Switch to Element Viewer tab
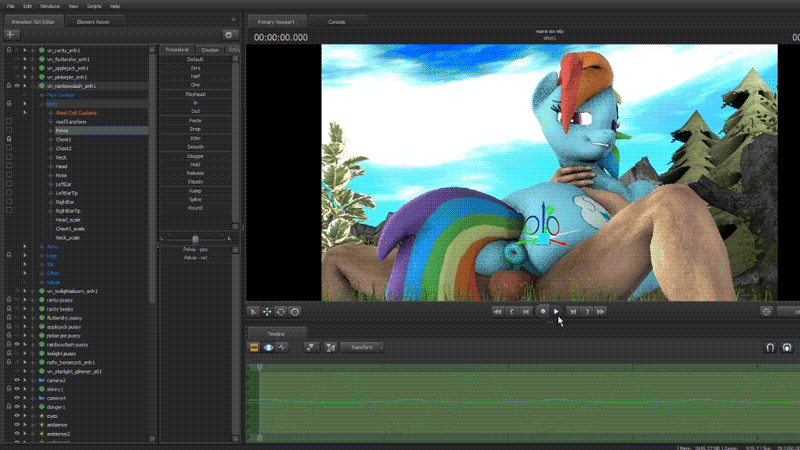 tap(93, 22)
